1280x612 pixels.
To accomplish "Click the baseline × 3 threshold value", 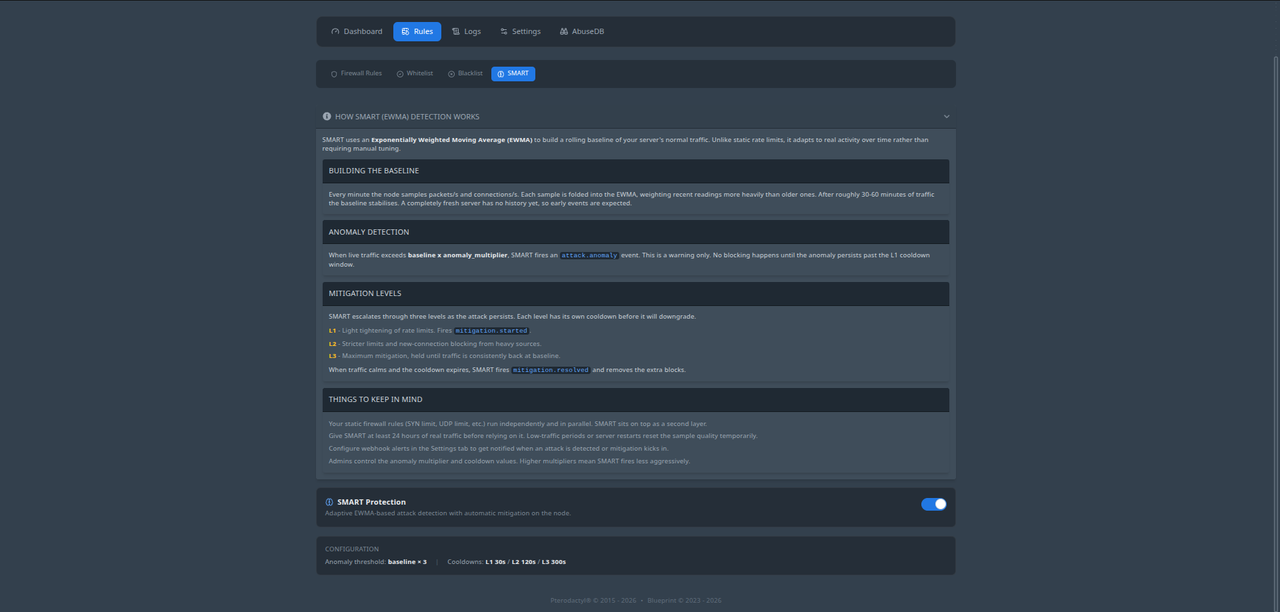I will 407,562.
